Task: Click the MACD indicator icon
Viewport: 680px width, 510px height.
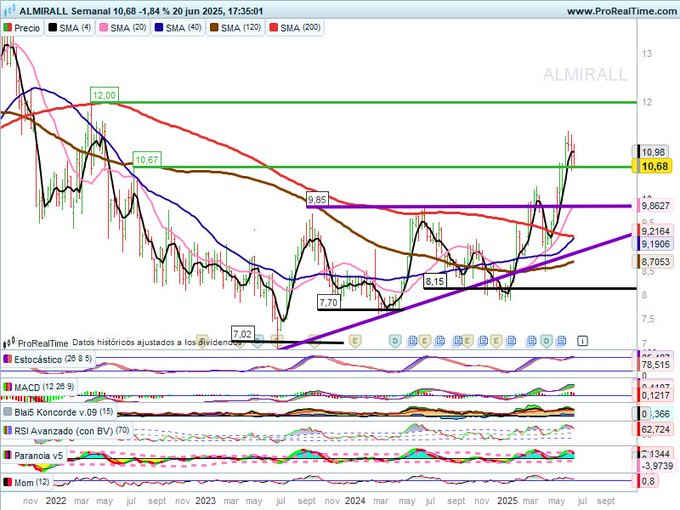Action: (7, 387)
